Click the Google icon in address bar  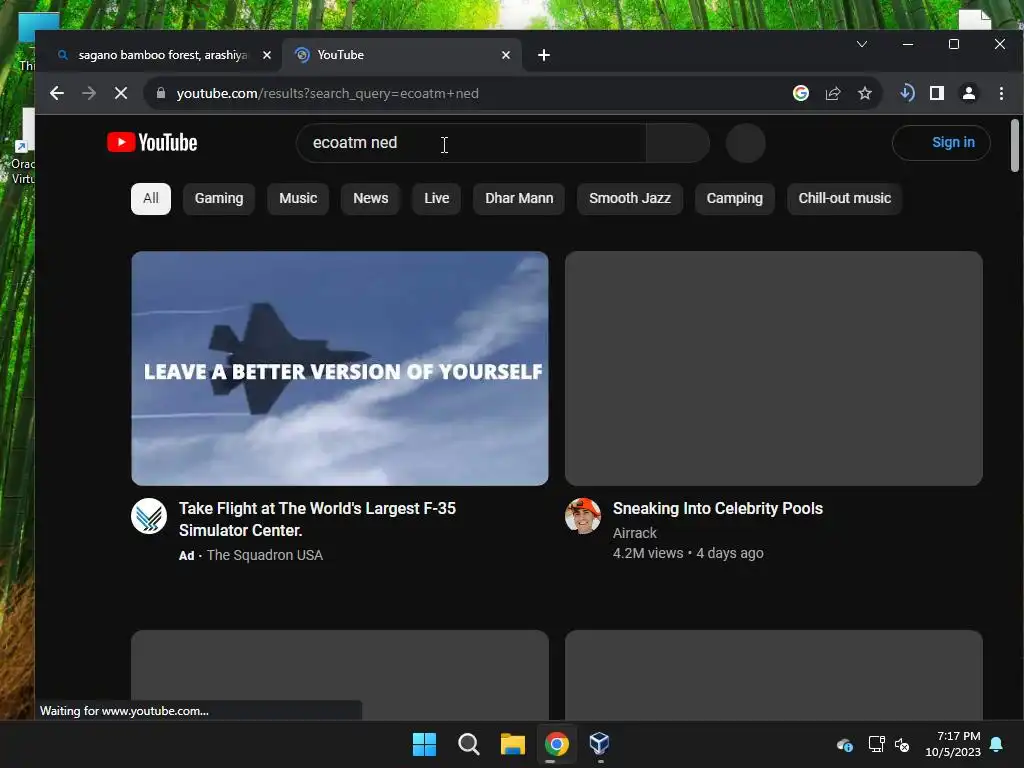801,93
